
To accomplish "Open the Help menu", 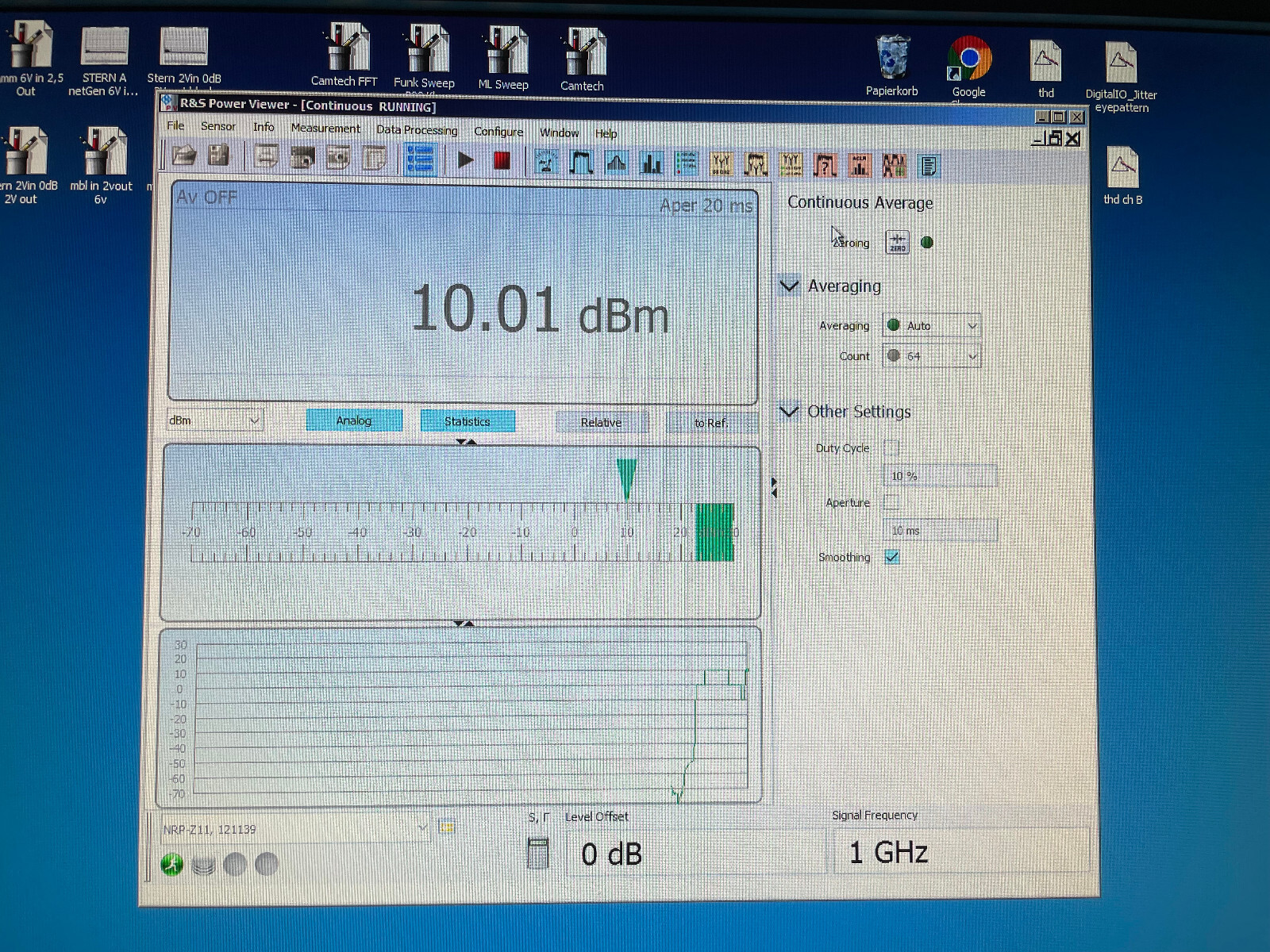I will (606, 133).
